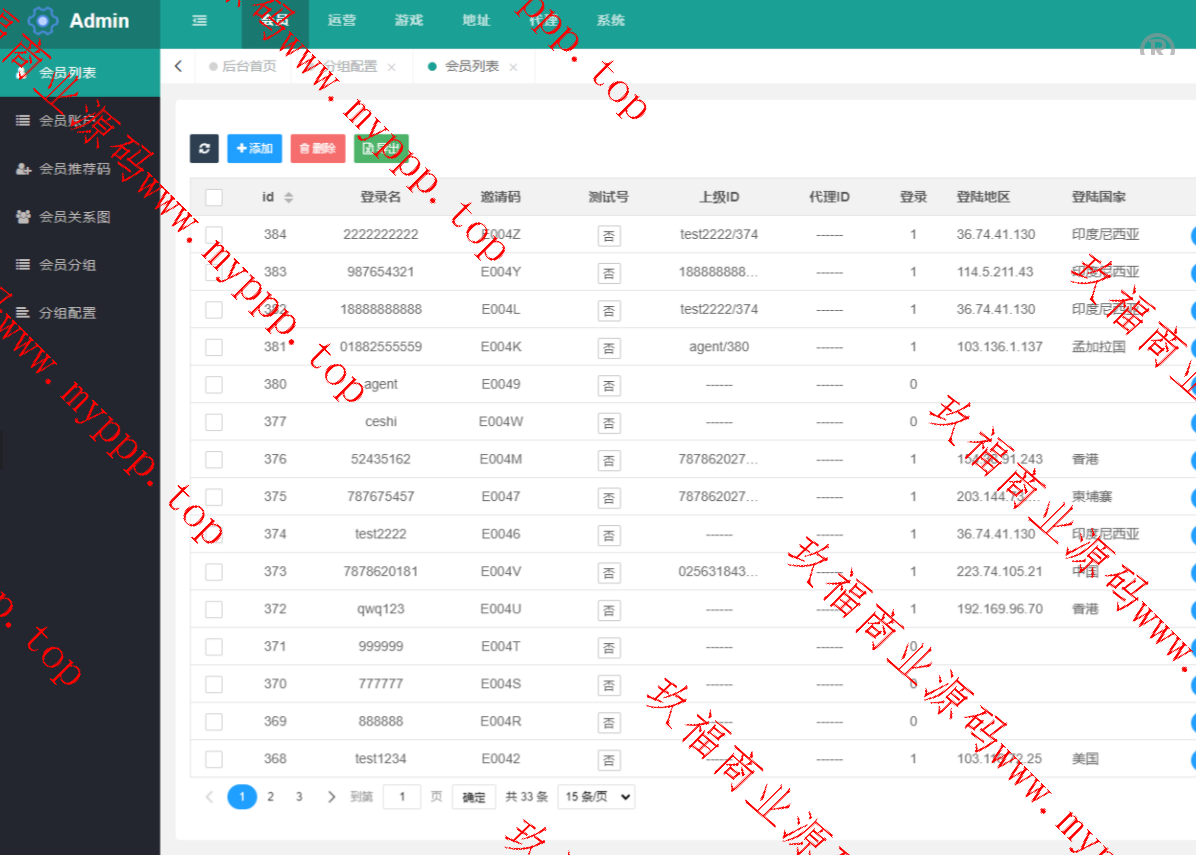Viewport: 1196px width, 855px height.
Task: Close the 会员列表 tab with its x icon
Action: click(x=513, y=67)
